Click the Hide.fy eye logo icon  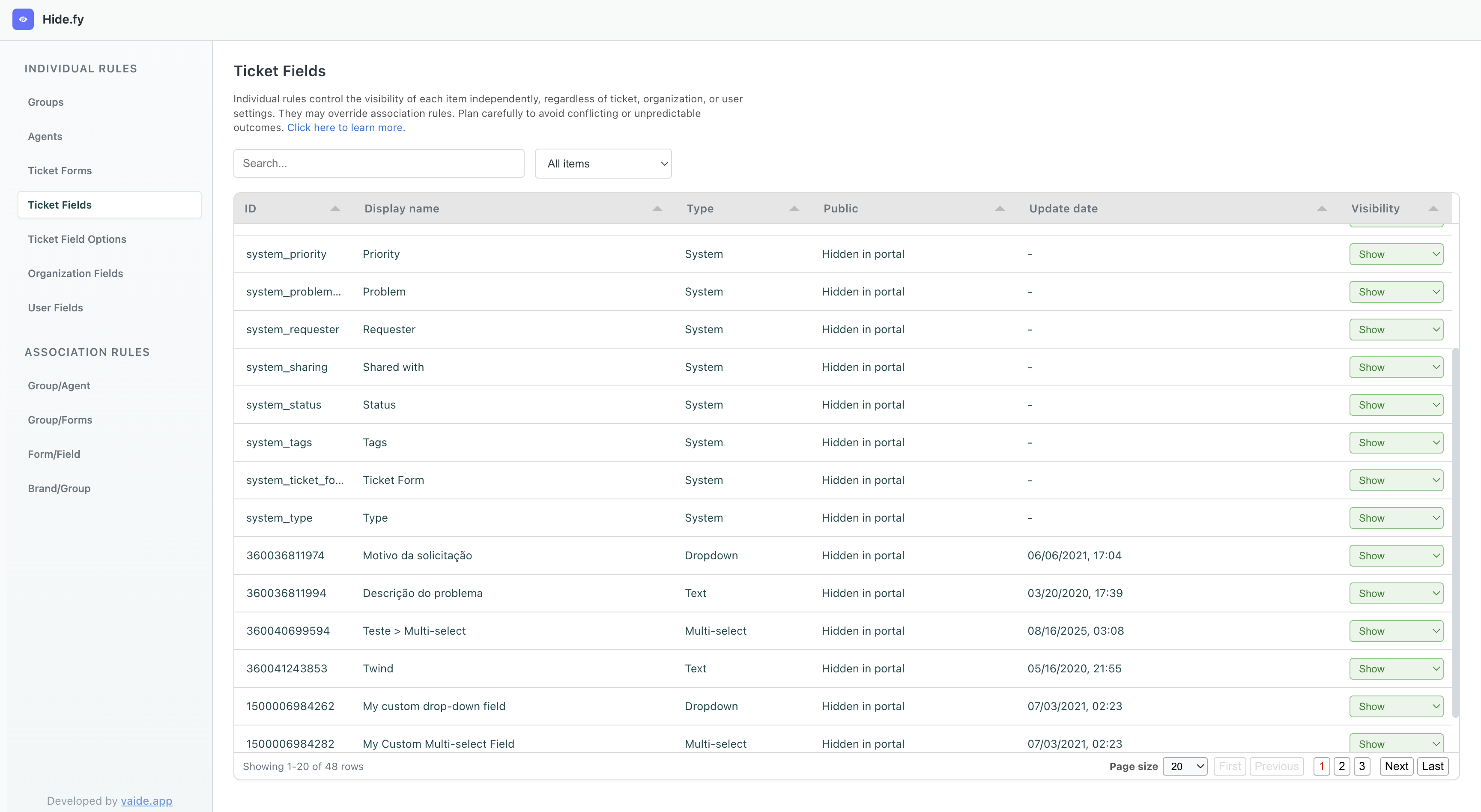(23, 19)
